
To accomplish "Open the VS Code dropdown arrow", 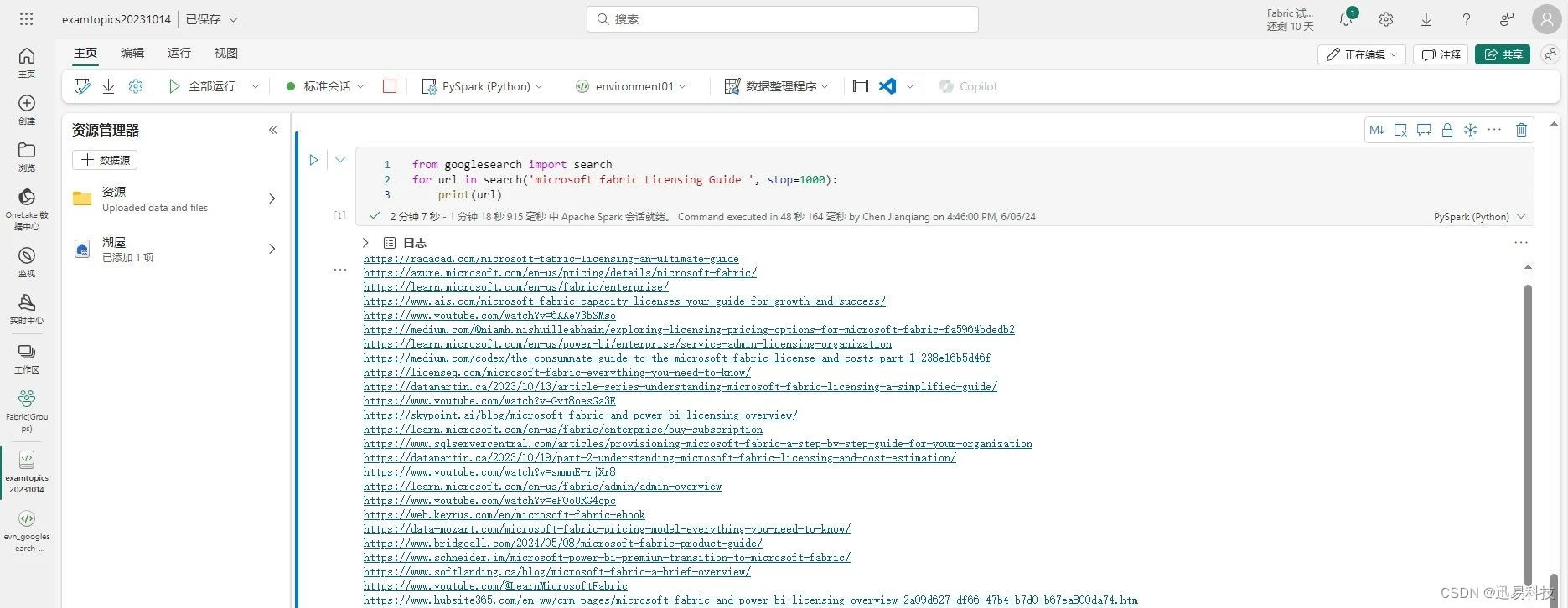I will click(x=910, y=86).
